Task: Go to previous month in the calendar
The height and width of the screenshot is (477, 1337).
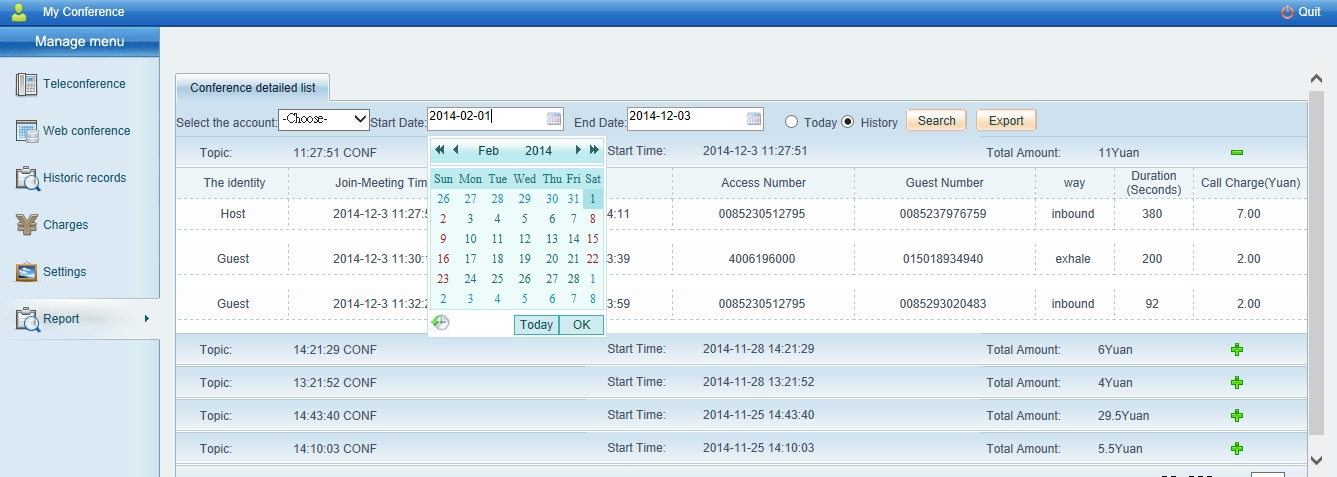Action: tap(456, 150)
